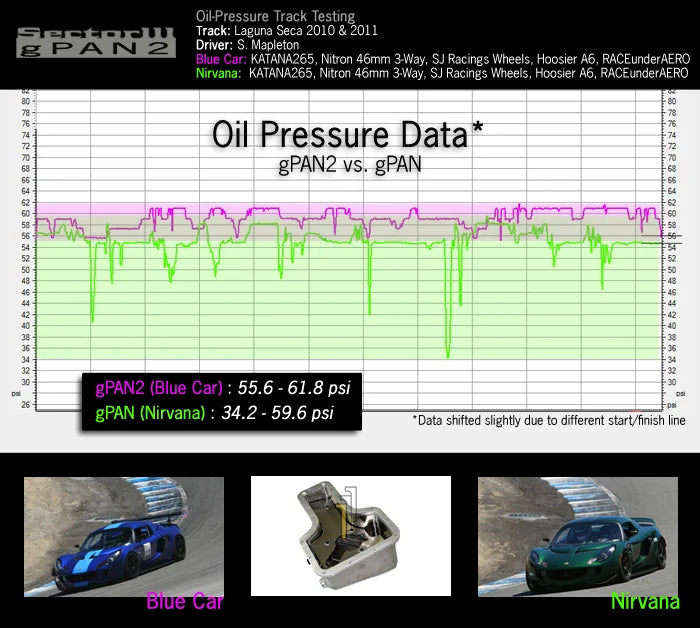The height and width of the screenshot is (628, 700).
Task: Click 'Oil-Pressure Track Testing' heading
Action: click(275, 17)
